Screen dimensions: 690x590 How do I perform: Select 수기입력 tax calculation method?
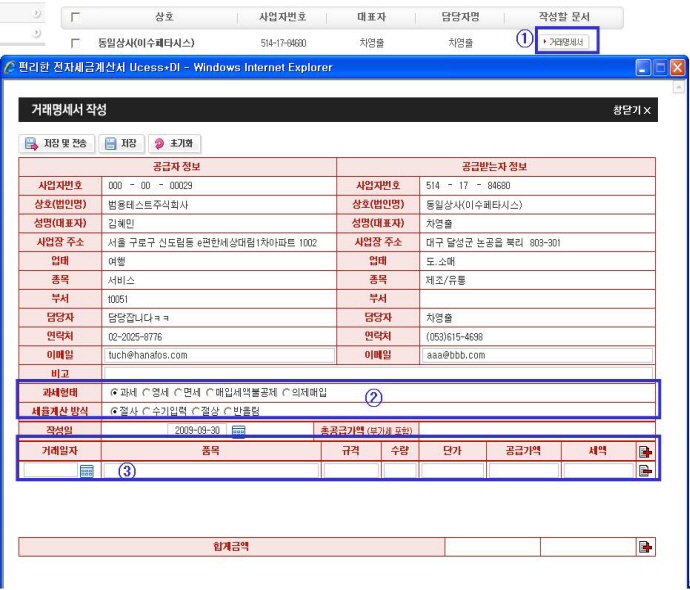[147, 411]
